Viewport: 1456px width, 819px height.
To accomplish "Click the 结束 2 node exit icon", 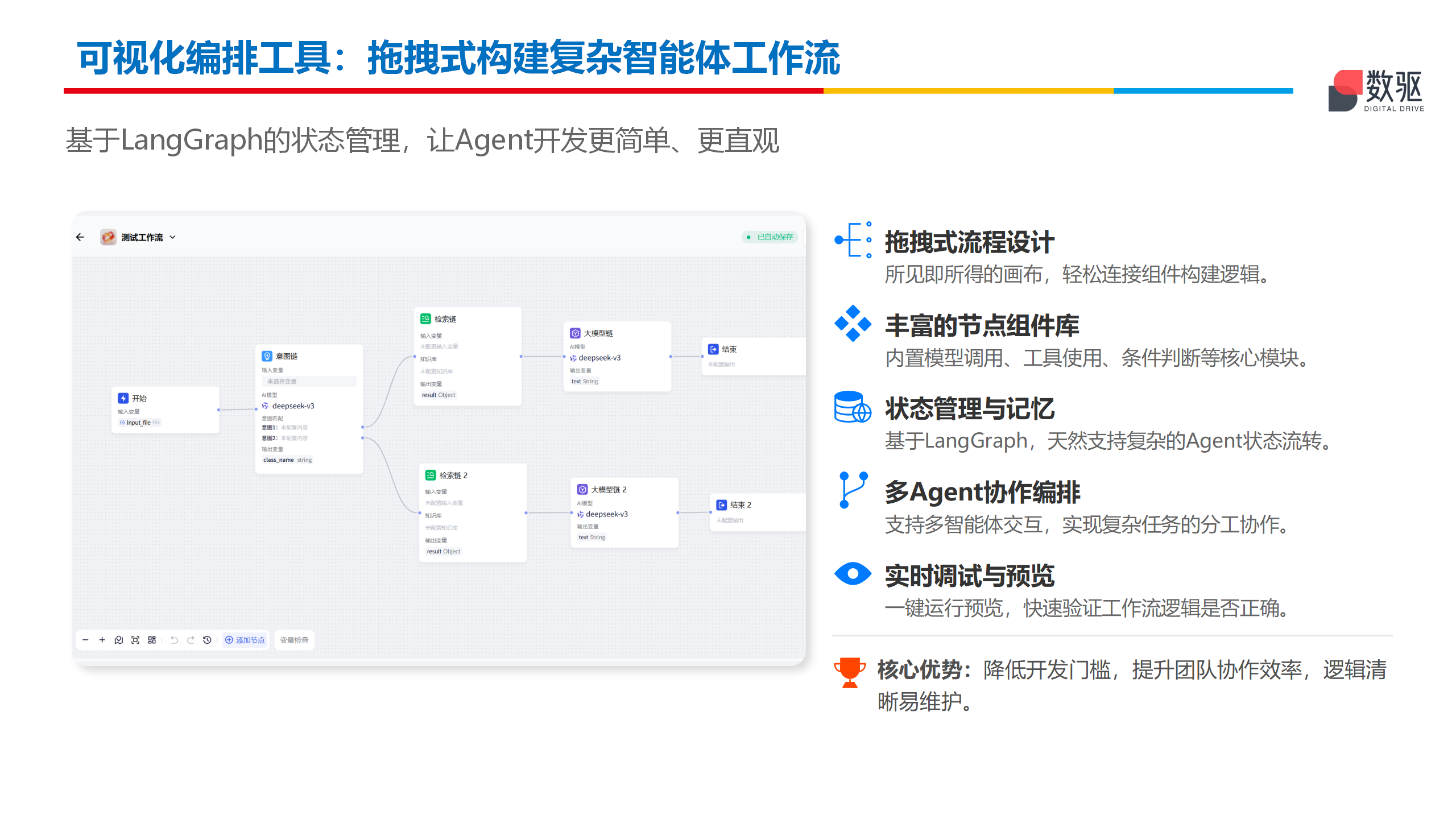I will [722, 505].
